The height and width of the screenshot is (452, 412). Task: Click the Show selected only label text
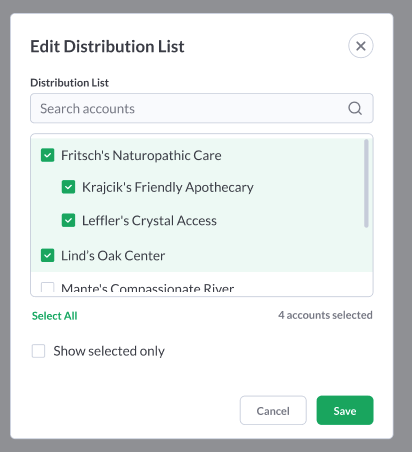tap(109, 351)
